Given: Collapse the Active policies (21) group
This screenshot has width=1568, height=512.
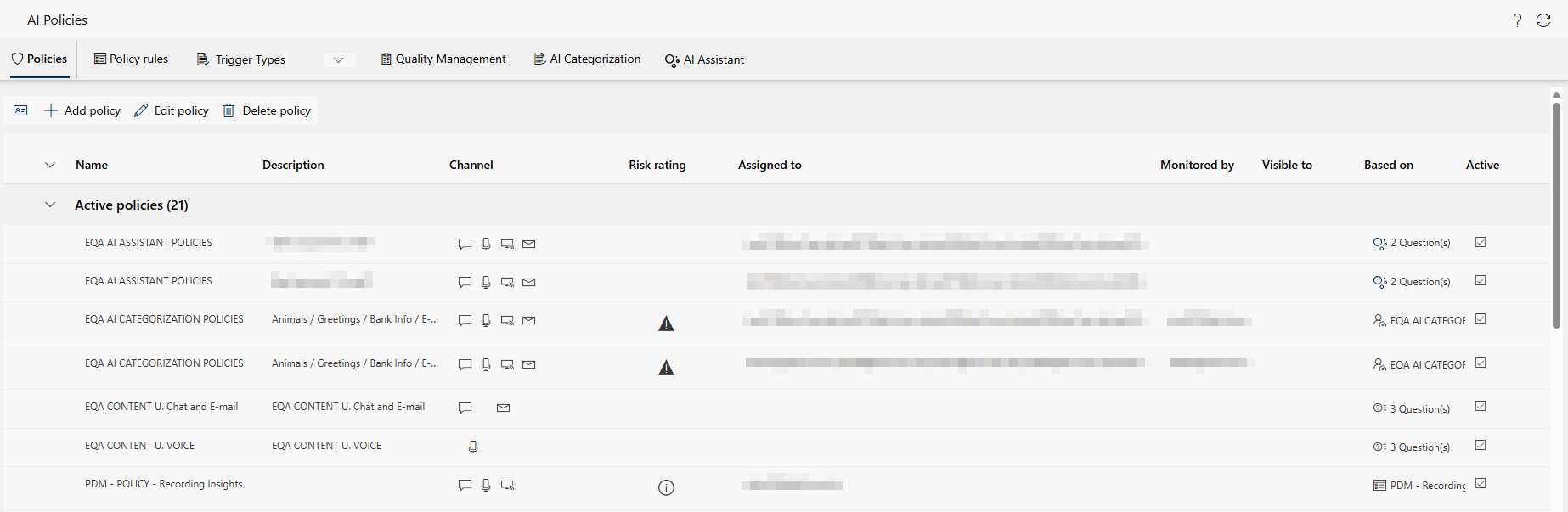Looking at the screenshot, I should pos(50,205).
